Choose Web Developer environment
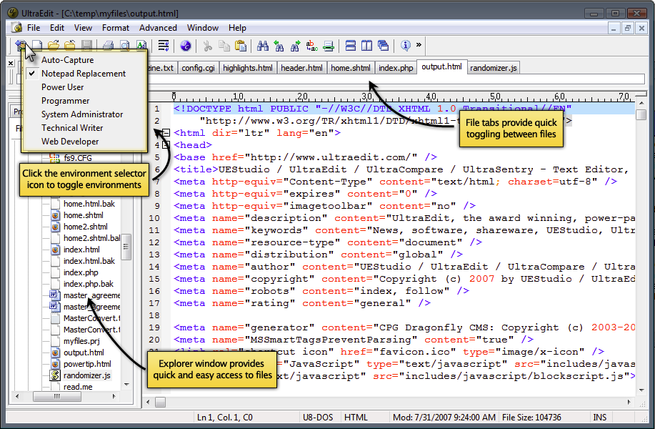 coord(85,142)
